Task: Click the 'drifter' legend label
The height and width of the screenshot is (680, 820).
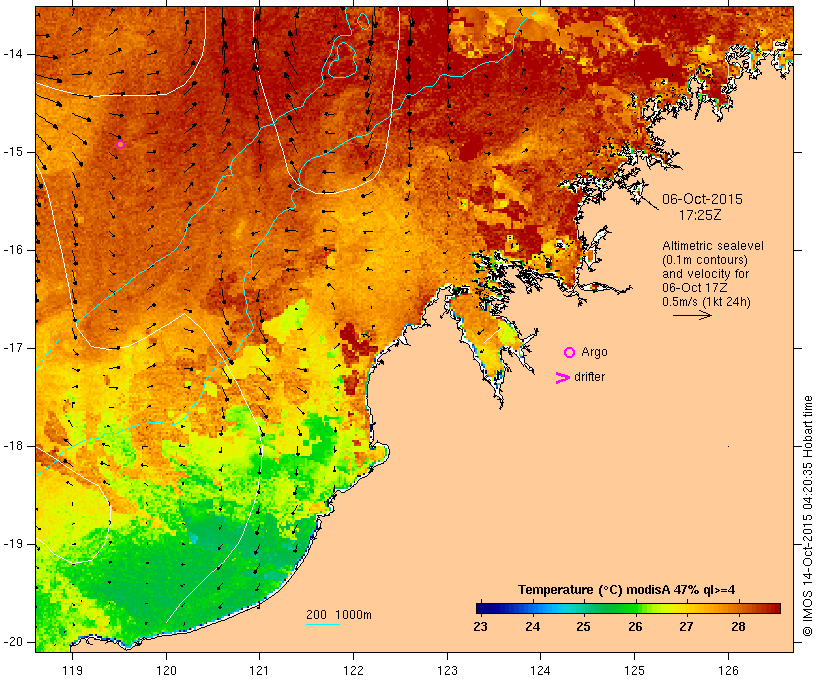Action: pos(589,377)
